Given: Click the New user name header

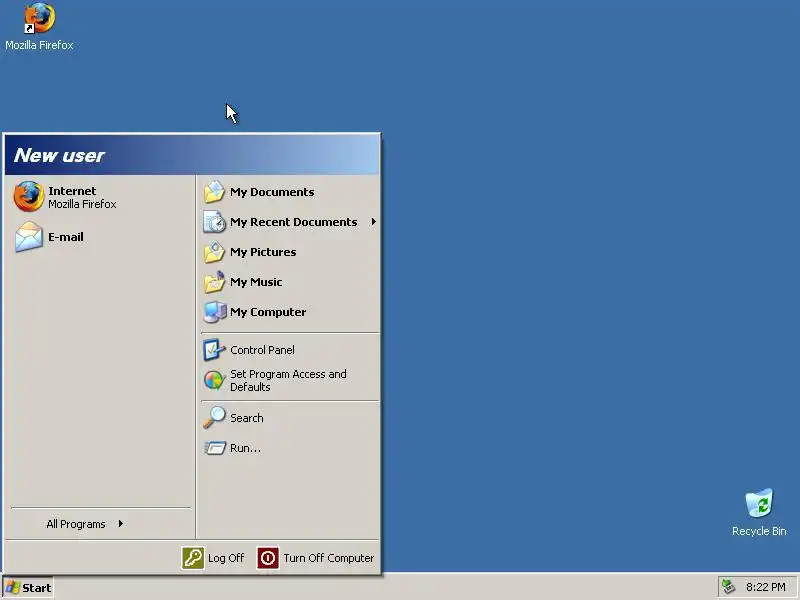Looking at the screenshot, I should (x=59, y=155).
